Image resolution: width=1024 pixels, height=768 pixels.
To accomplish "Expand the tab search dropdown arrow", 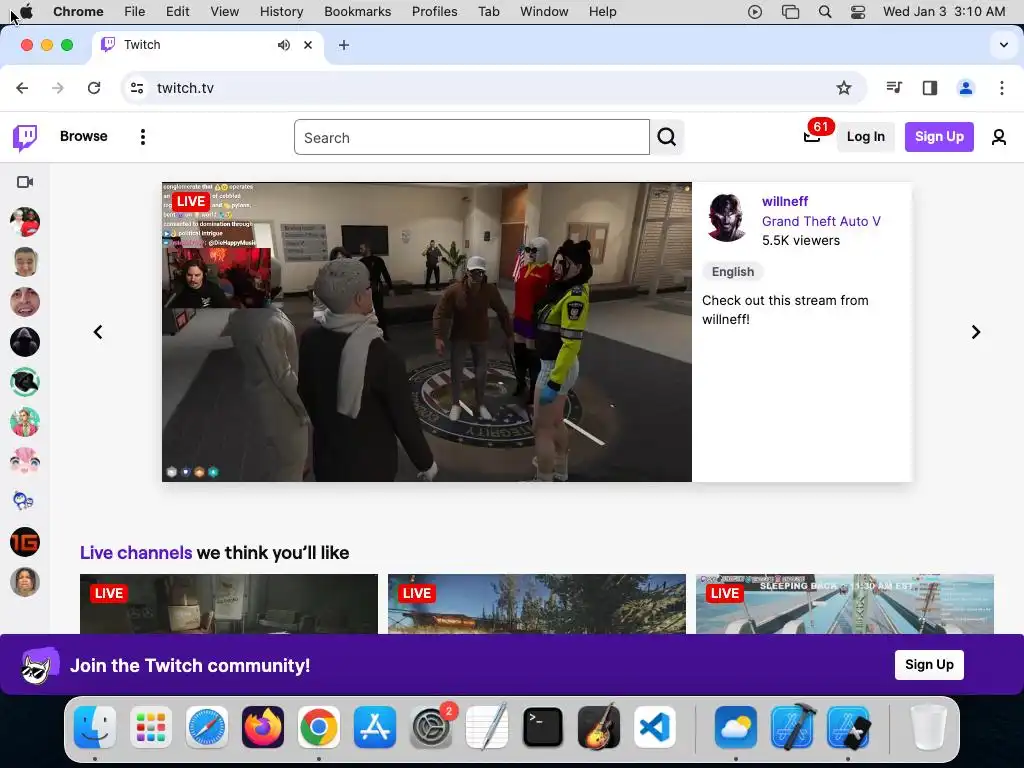I will pyautogui.click(x=1003, y=45).
